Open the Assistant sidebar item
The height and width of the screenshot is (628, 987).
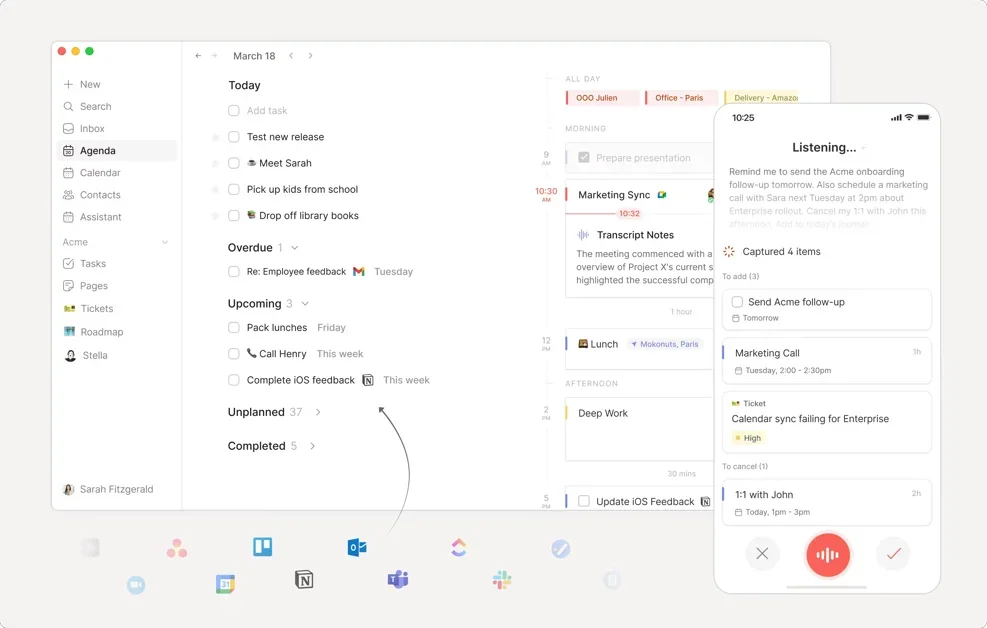pyautogui.click(x=92, y=217)
